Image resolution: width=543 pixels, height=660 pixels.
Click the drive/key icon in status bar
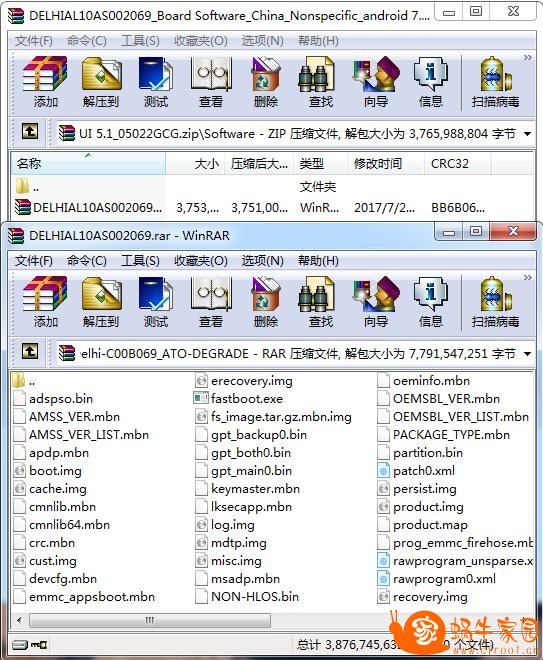point(30,644)
